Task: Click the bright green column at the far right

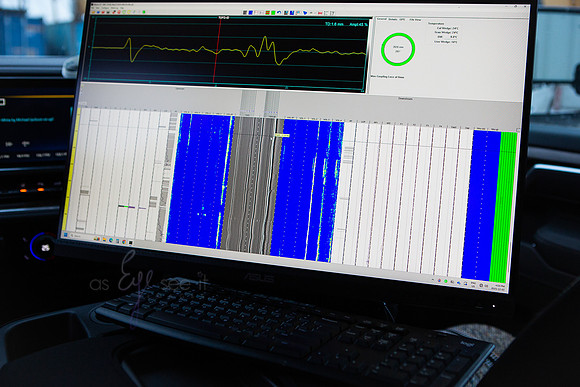Action: pyautogui.click(x=503, y=207)
